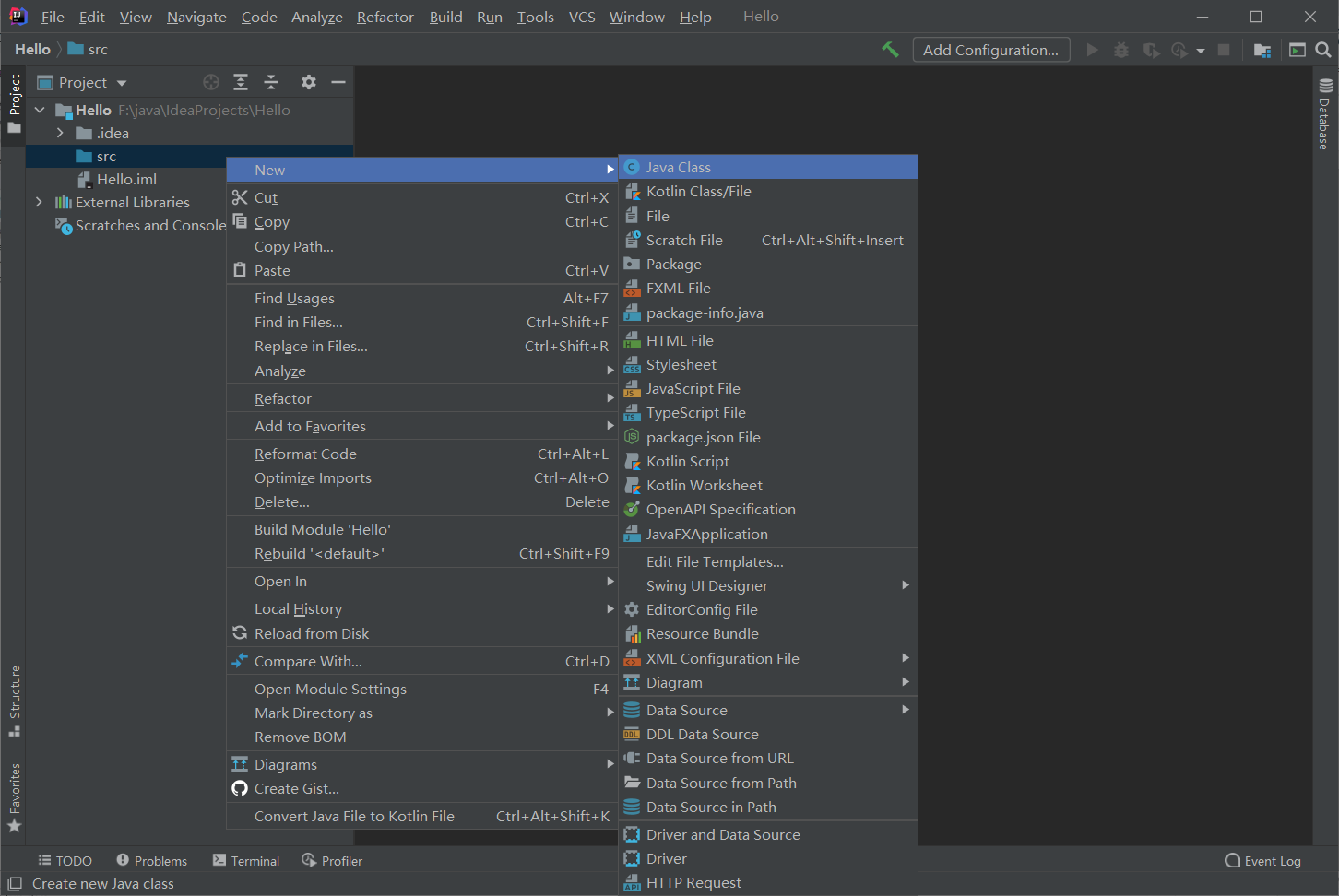This screenshot has height=896, width=1339.
Task: Select the Hello.iml file
Action: point(126,179)
